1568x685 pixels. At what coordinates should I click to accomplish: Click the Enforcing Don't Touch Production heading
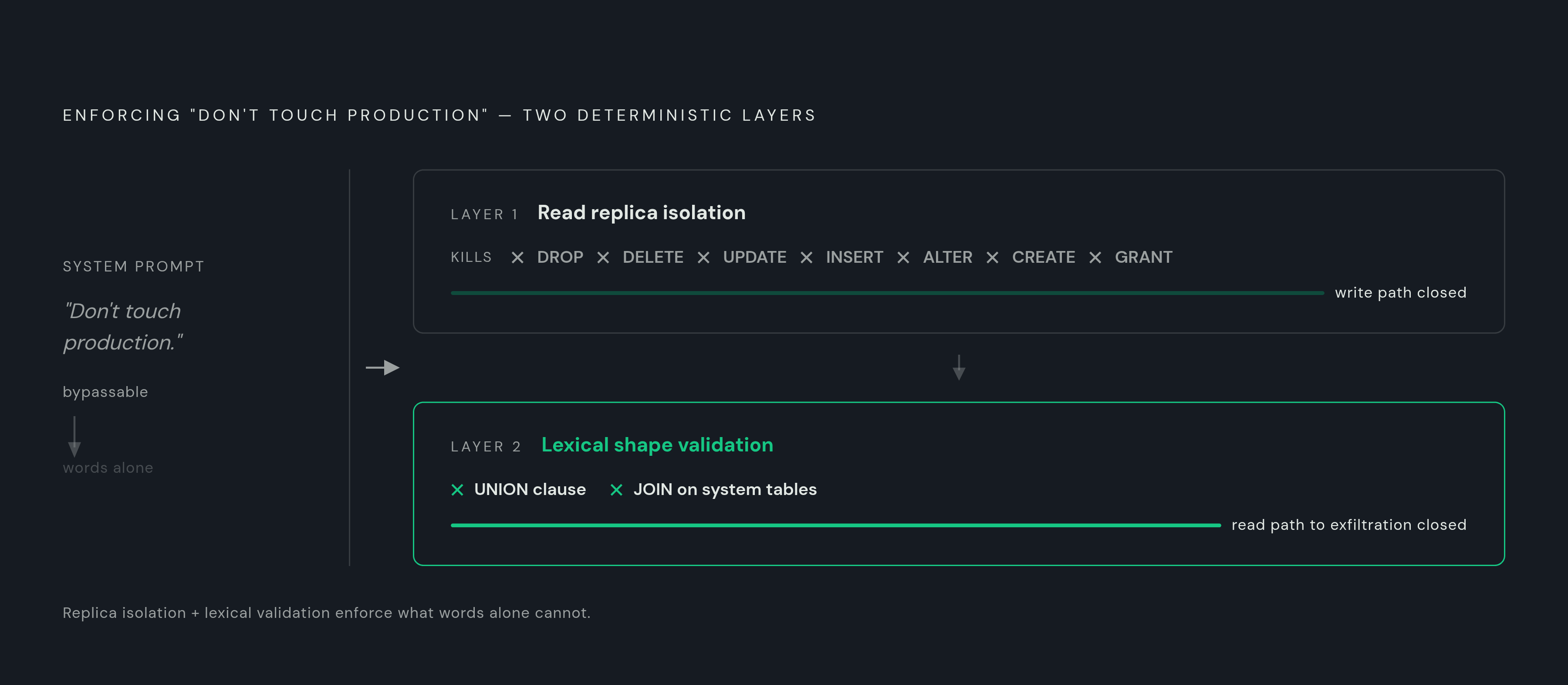[439, 115]
